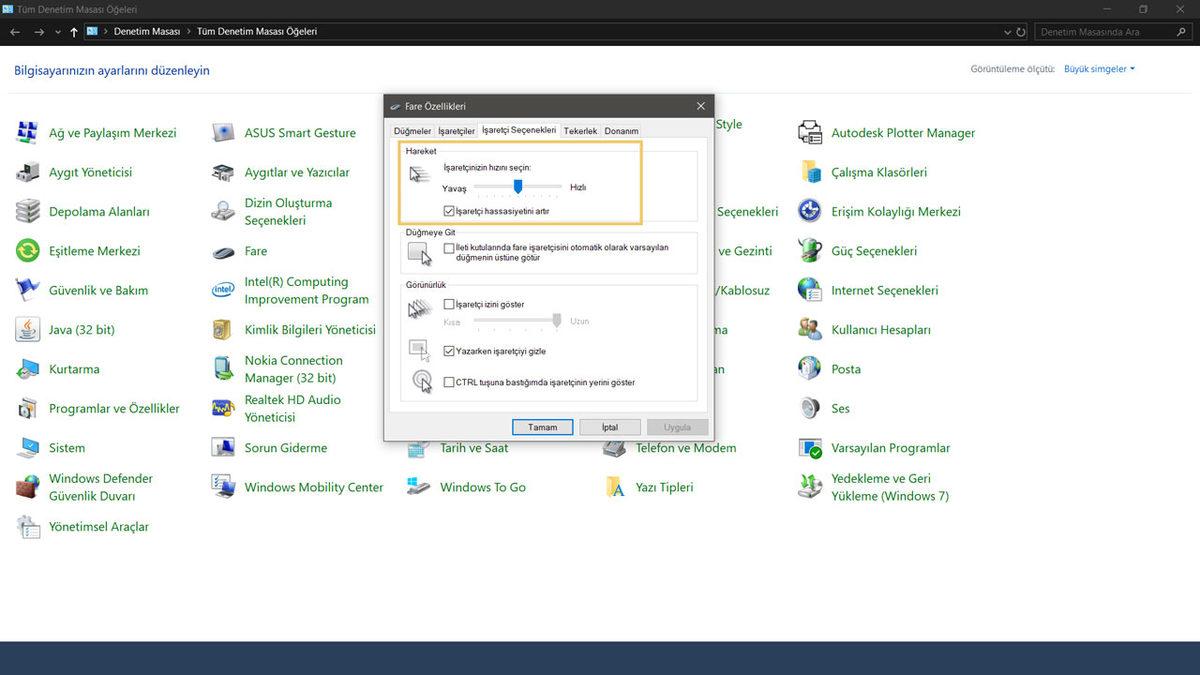This screenshot has height=675, width=1200.
Task: Open the Internet Seçenekleri globe icon
Action: click(810, 290)
